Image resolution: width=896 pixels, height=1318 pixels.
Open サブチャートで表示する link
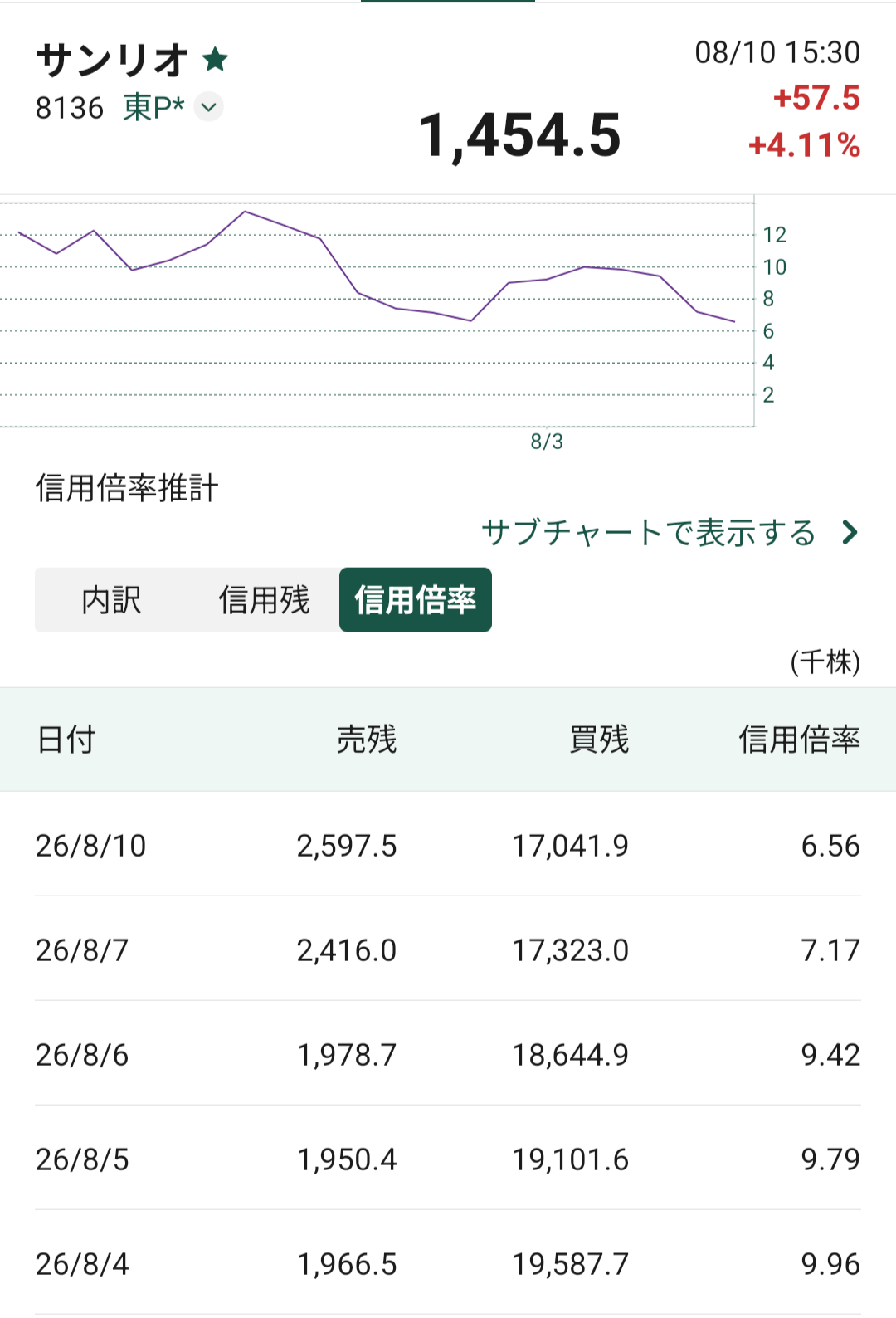(649, 533)
